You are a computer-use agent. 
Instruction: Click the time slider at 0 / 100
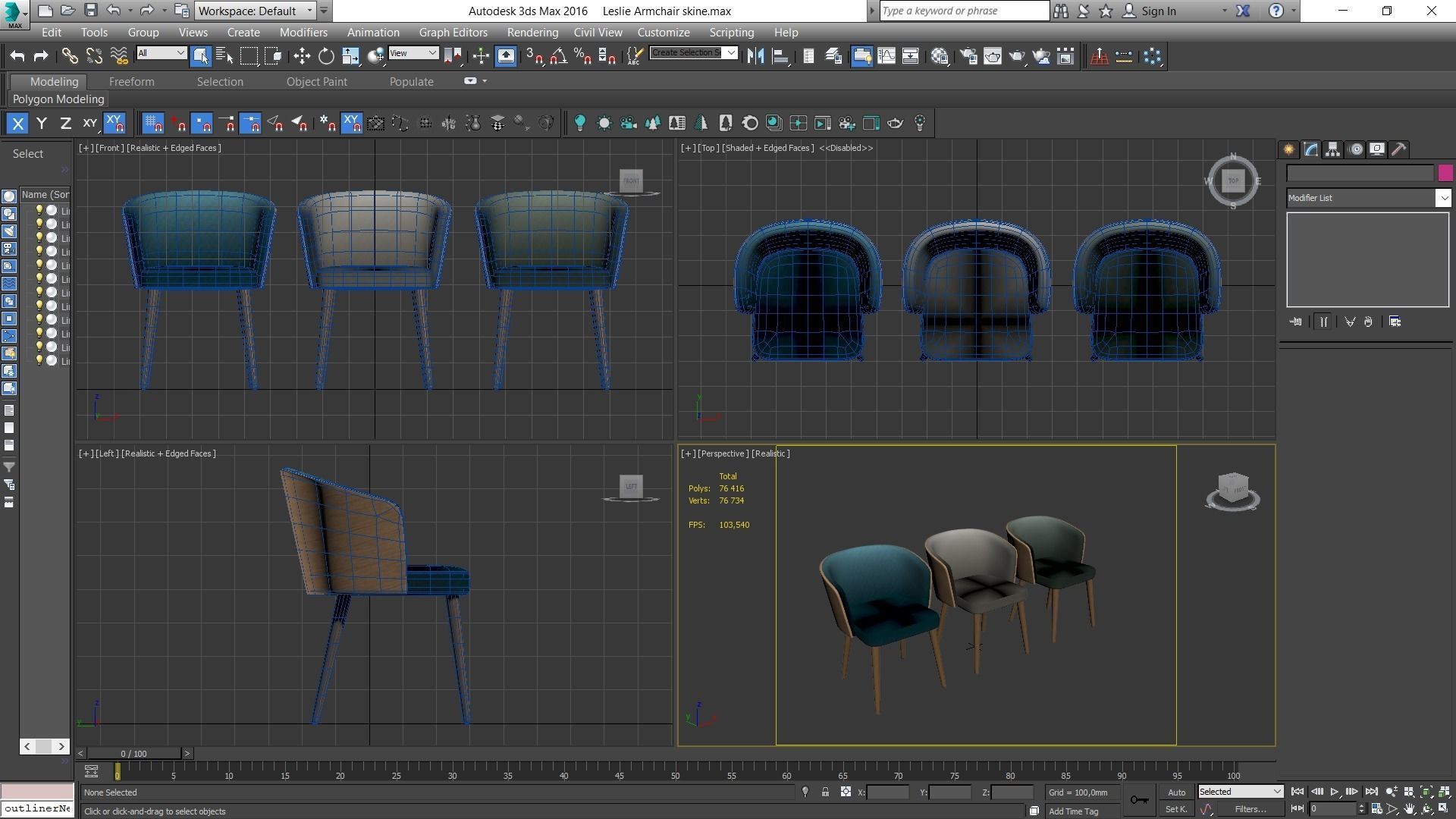tap(133, 753)
